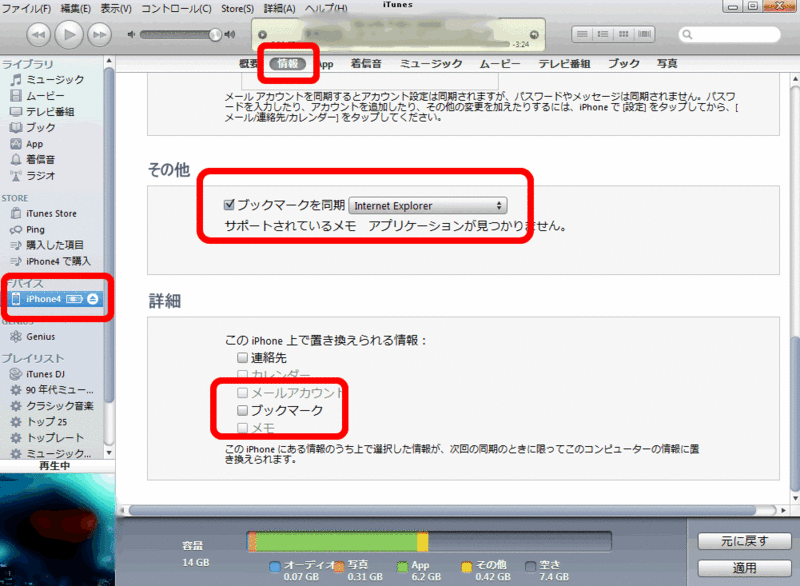Open the コントロール(C) menu
The image size is (800, 586).
click(177, 8)
